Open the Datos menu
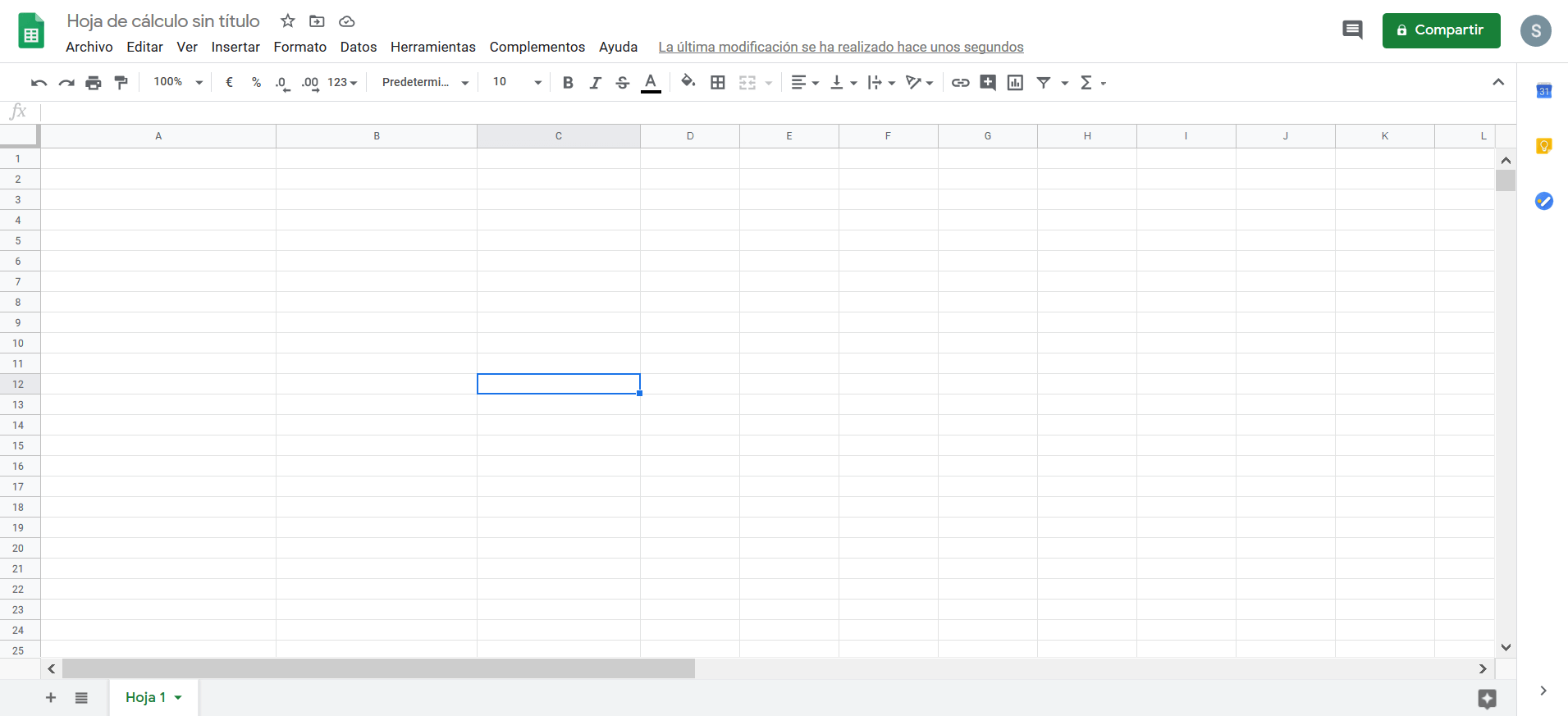The height and width of the screenshot is (716, 1568). pos(359,47)
